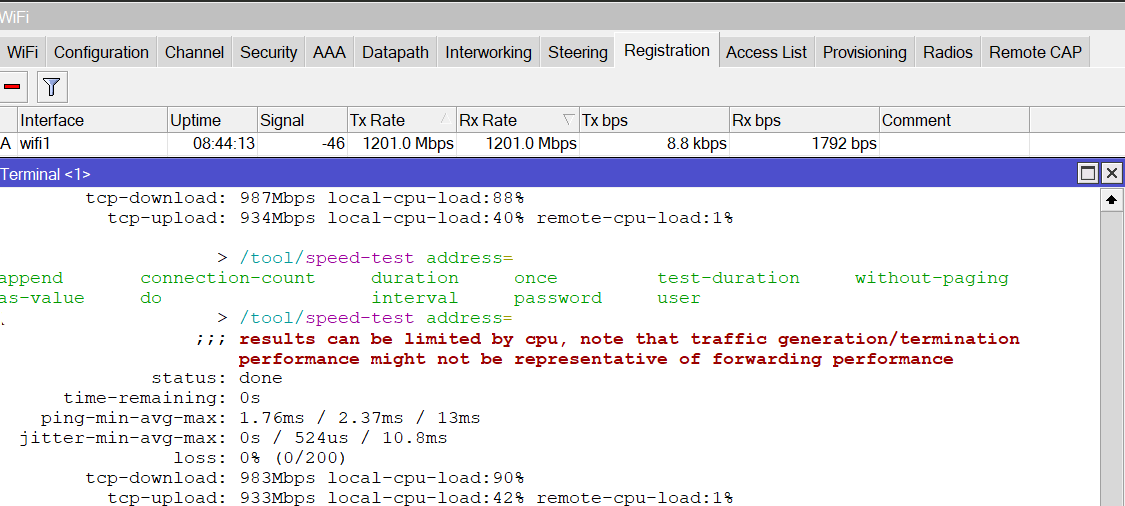Sort by the Signal column header
This screenshot has width=1125, height=506.
tap(302, 120)
